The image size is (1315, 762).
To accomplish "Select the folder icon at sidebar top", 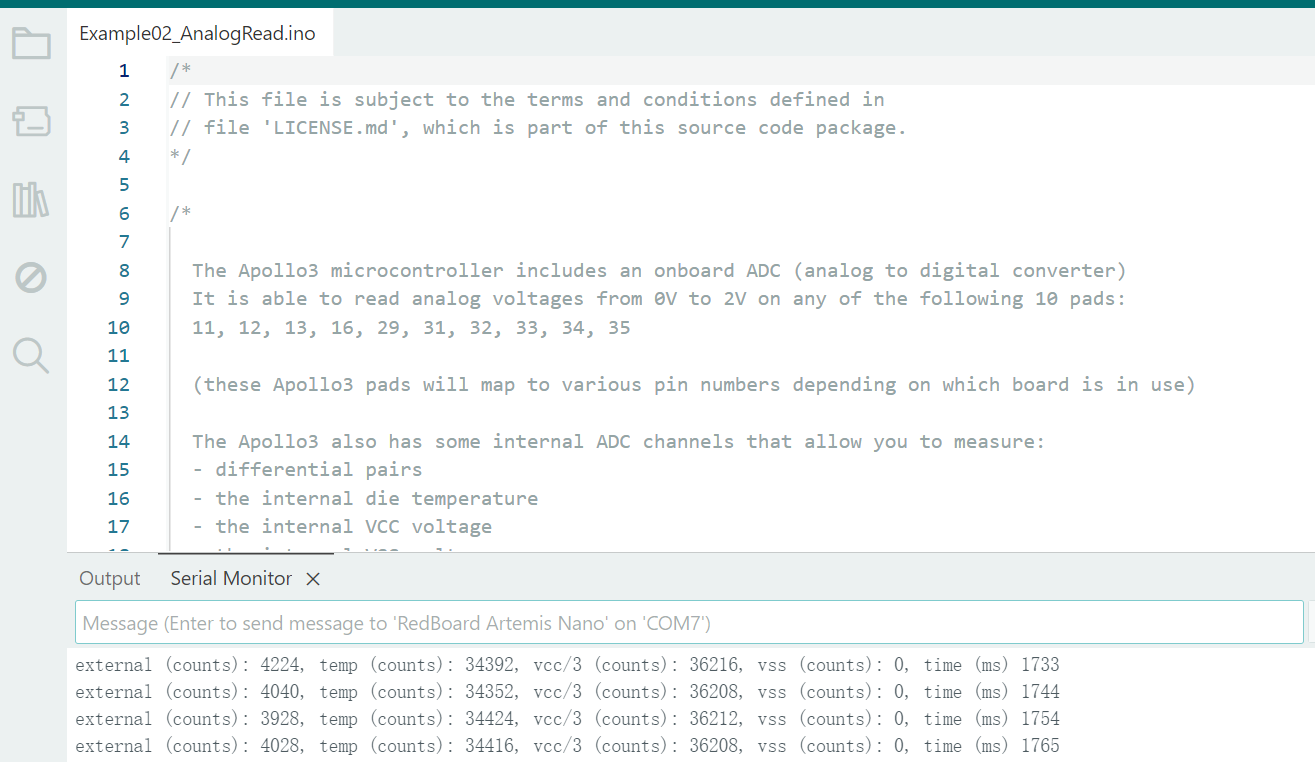I will point(30,43).
